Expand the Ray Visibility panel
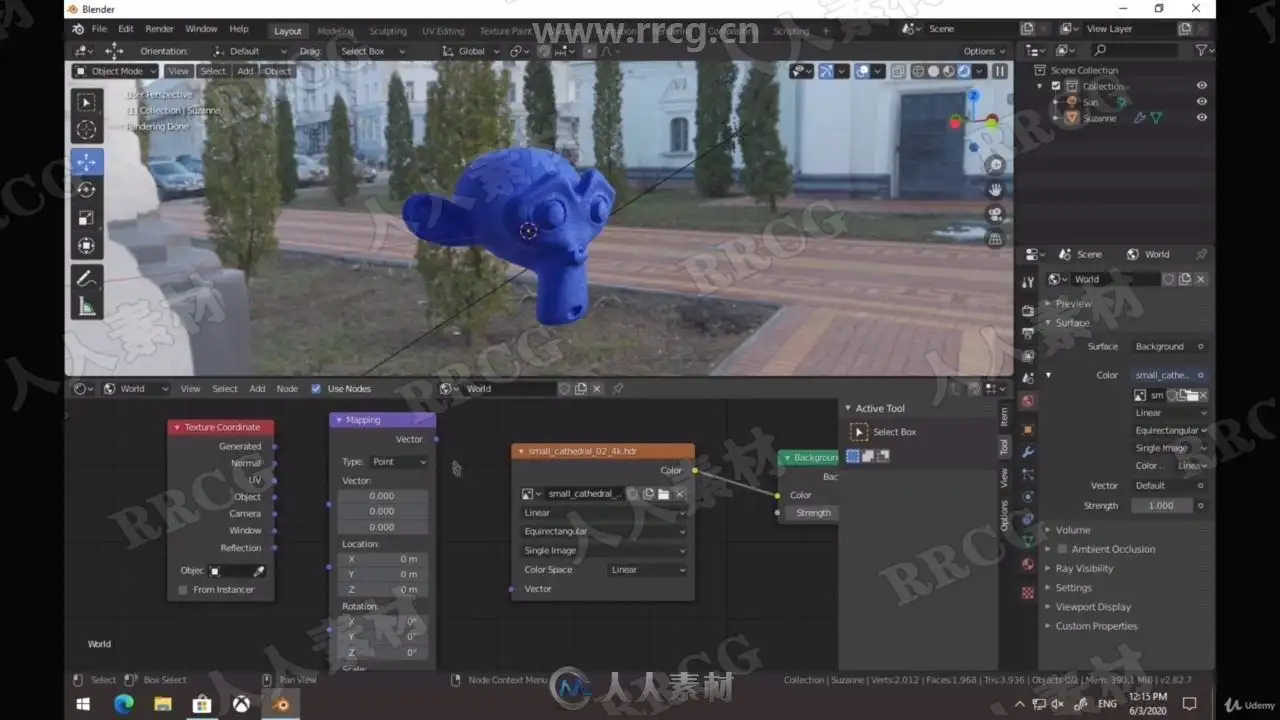Viewport: 1280px width, 720px height. pyautogui.click(x=1084, y=569)
